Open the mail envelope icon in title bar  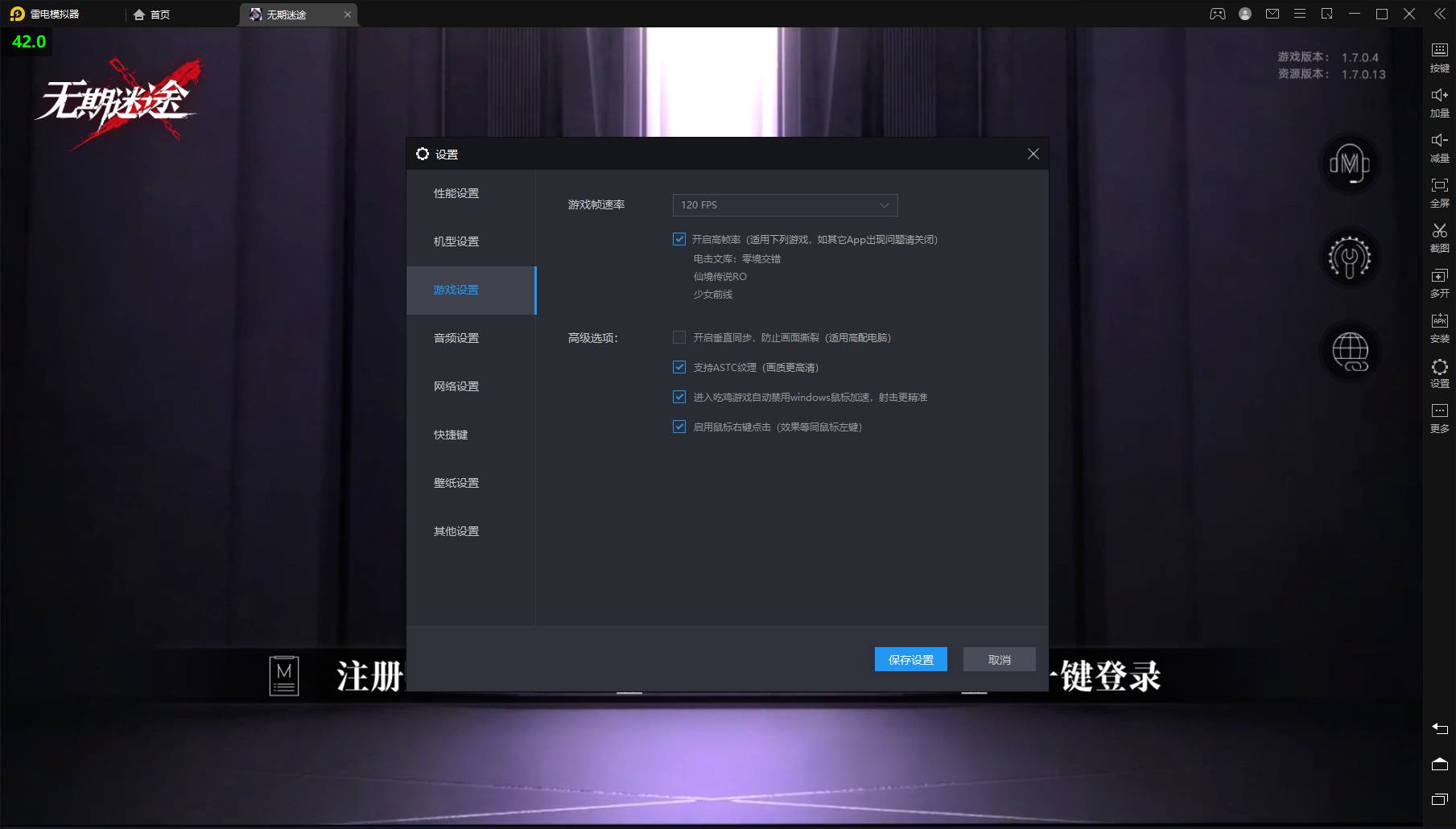(x=1272, y=14)
